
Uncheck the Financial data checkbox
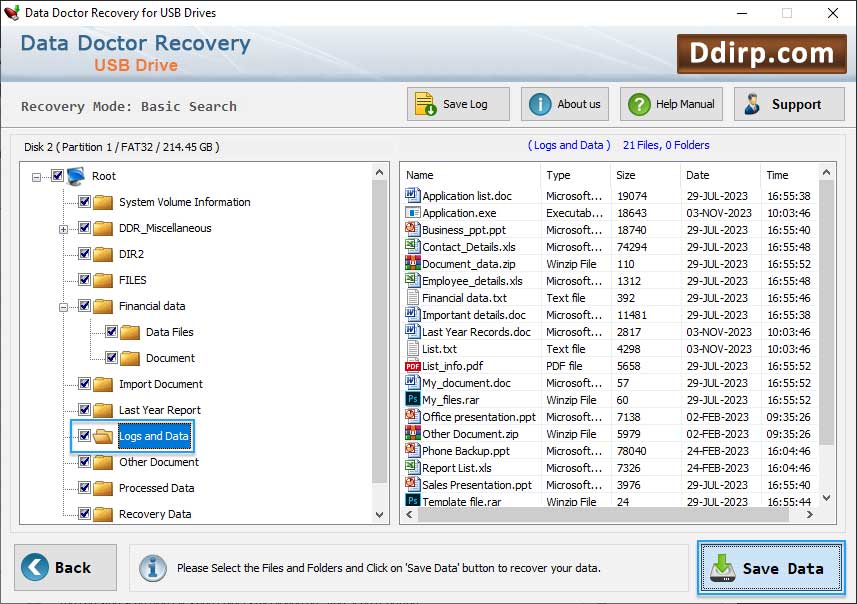pos(84,306)
